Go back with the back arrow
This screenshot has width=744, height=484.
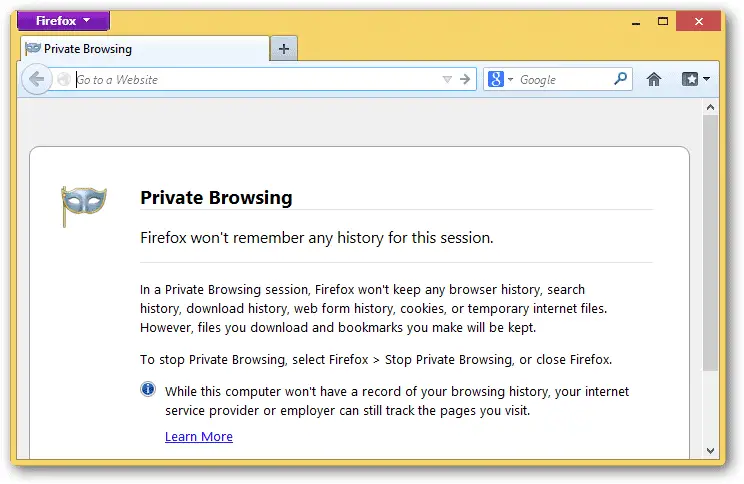37,79
